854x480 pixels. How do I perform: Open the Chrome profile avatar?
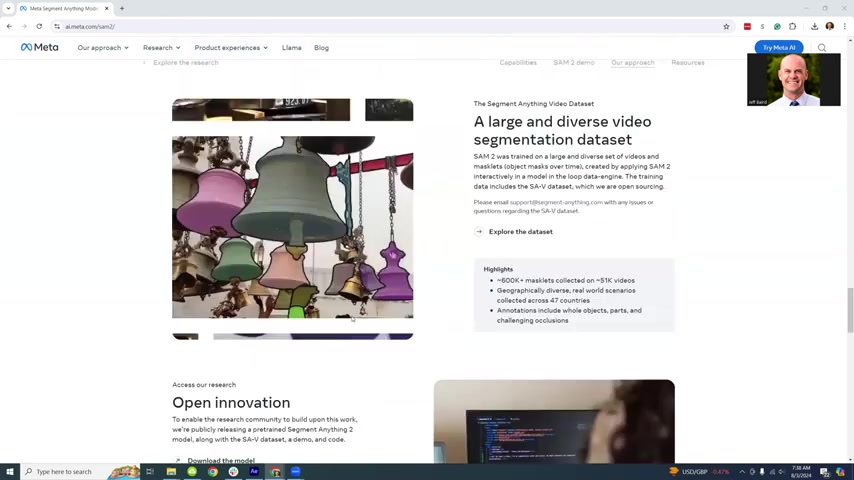829,26
